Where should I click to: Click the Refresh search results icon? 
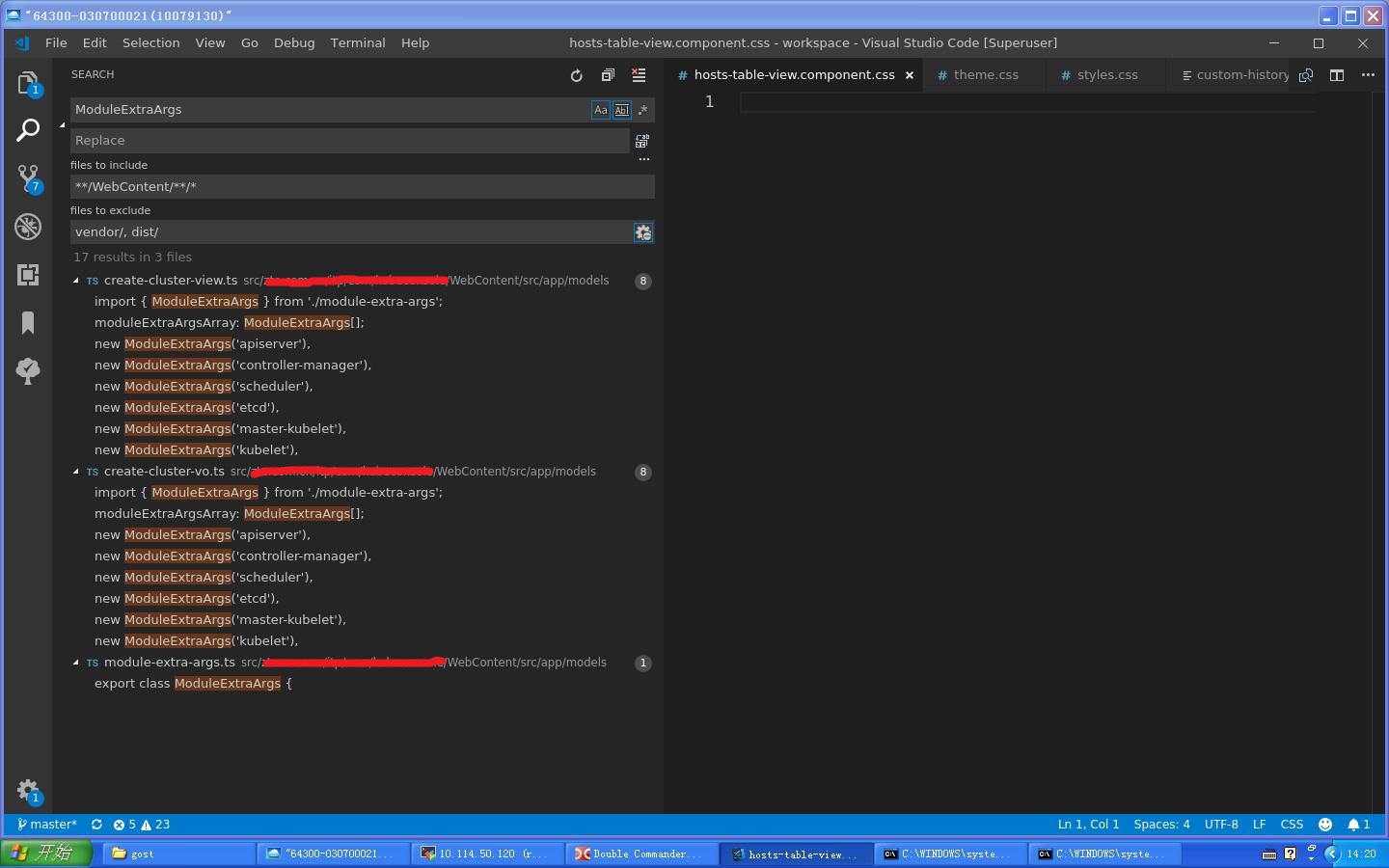[576, 75]
